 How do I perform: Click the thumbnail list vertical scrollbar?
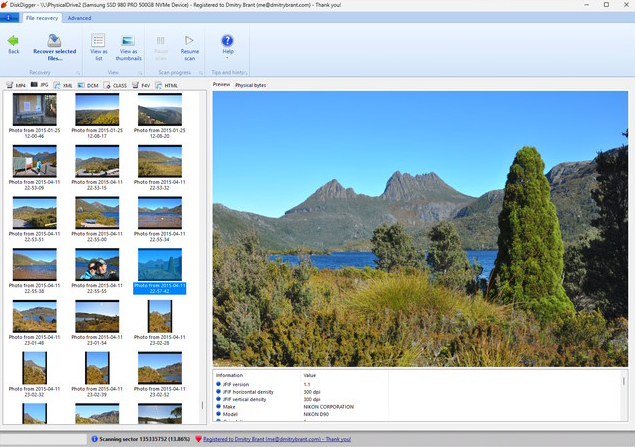coord(203,250)
